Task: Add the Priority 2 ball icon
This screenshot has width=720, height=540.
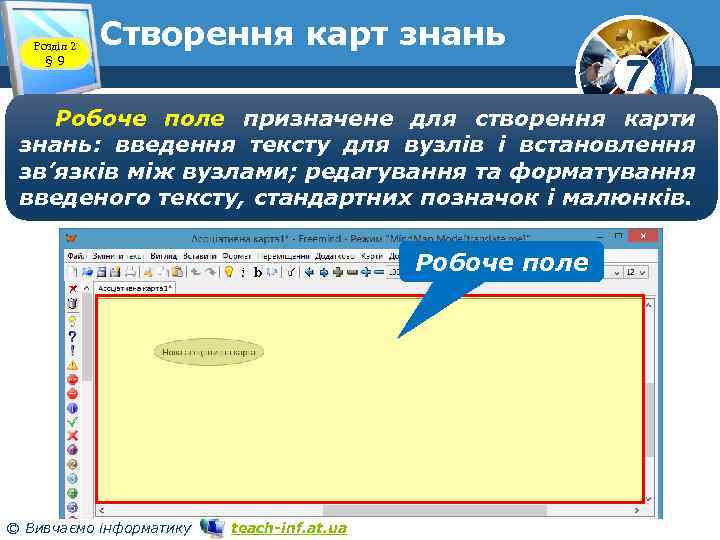Action: coord(73,464)
